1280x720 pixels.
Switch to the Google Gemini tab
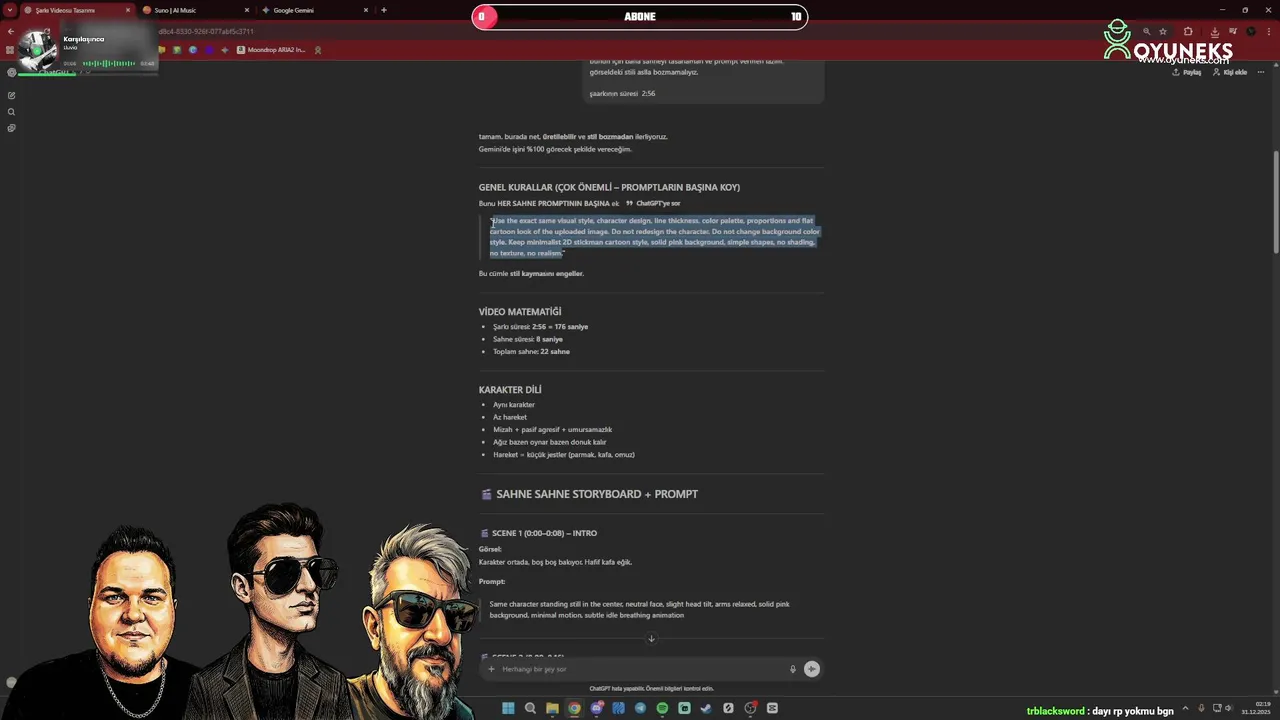[314, 10]
